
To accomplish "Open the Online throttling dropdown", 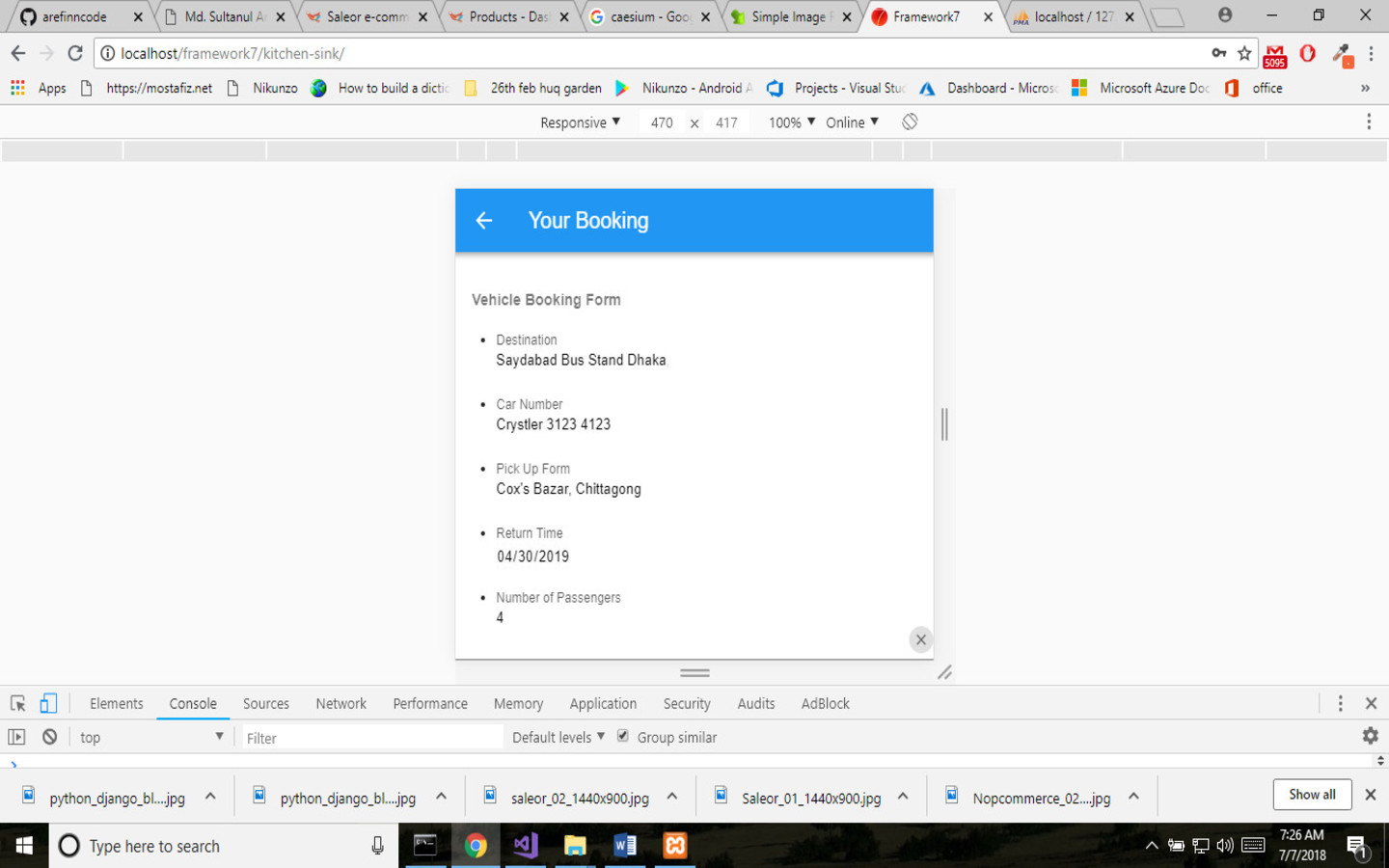I will 852,122.
